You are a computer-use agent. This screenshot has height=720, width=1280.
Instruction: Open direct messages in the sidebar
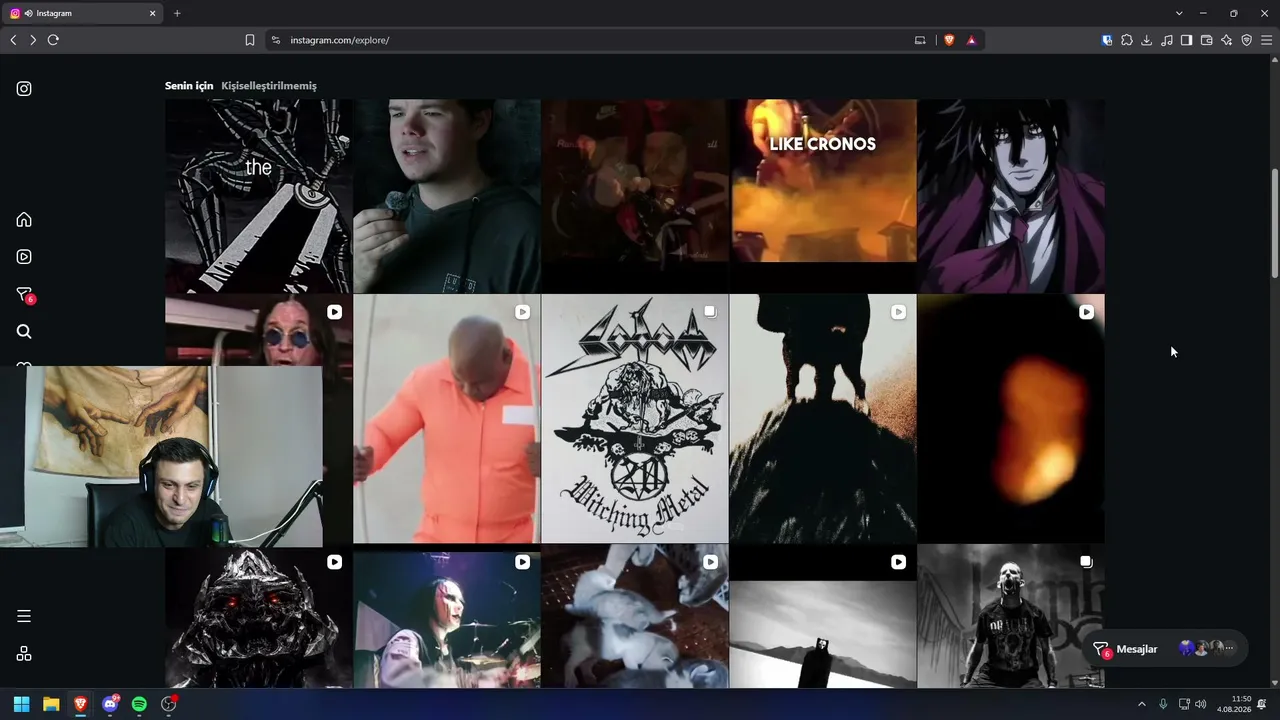click(x=25, y=295)
